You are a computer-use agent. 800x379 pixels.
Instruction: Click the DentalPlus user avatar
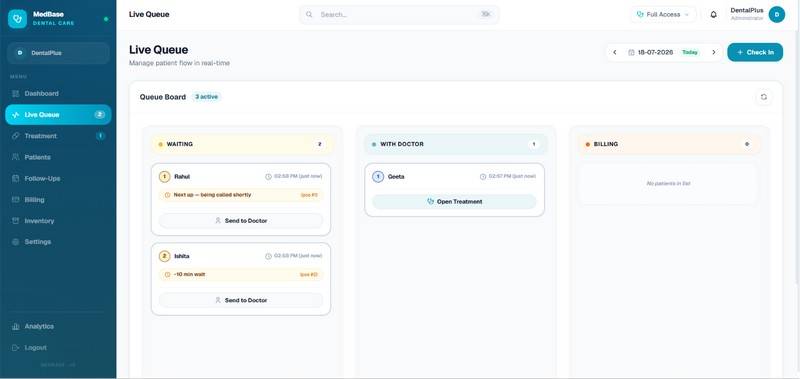coord(777,15)
